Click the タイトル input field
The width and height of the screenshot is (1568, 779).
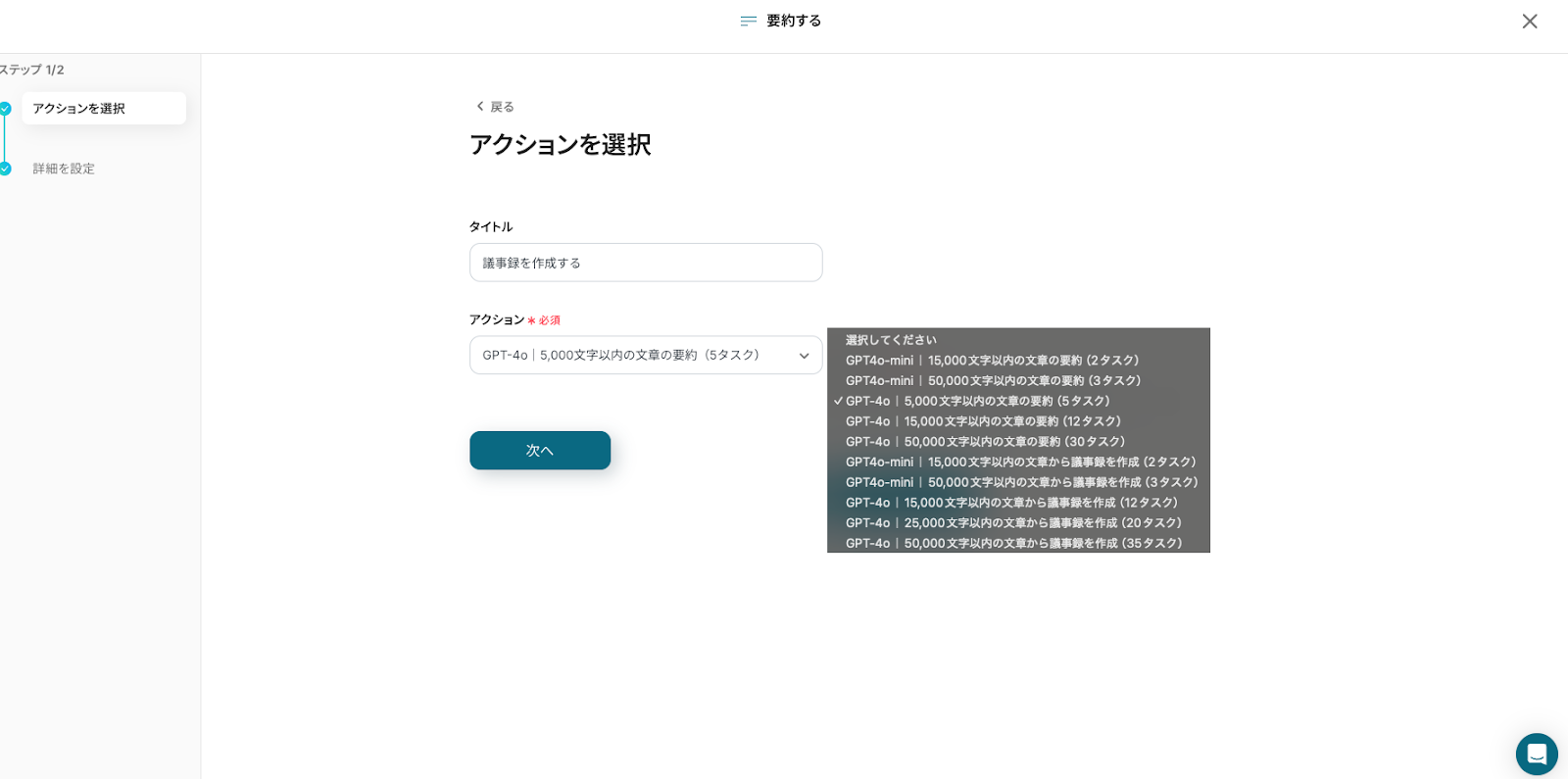pos(646,263)
